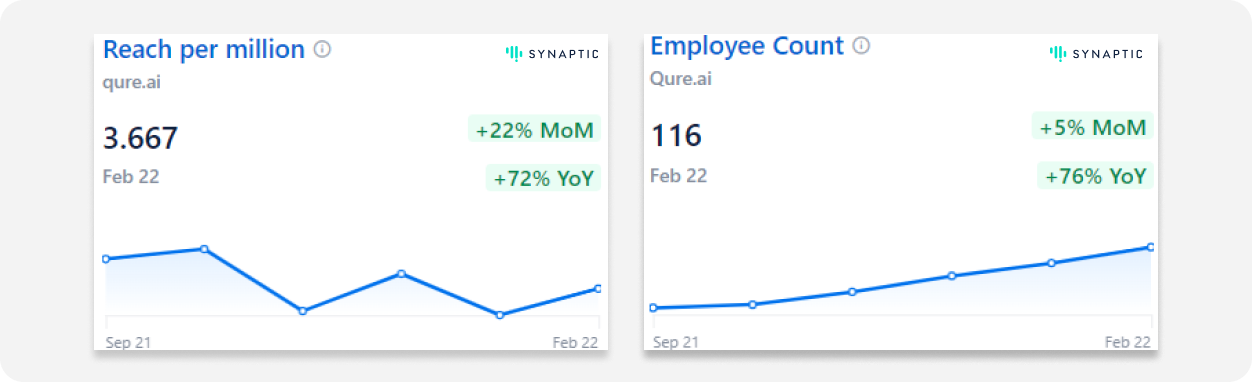Viewport: 1252px width, 382px height.
Task: Select the 3.667 reach value
Action: point(140,138)
